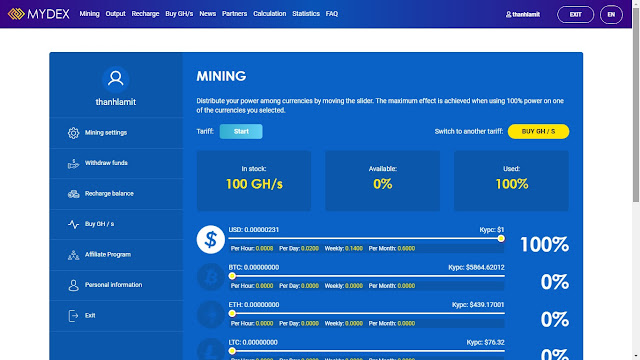This screenshot has width=640, height=360.
Task: Click the ETH rate $439.17001 text
Action: [478, 305]
